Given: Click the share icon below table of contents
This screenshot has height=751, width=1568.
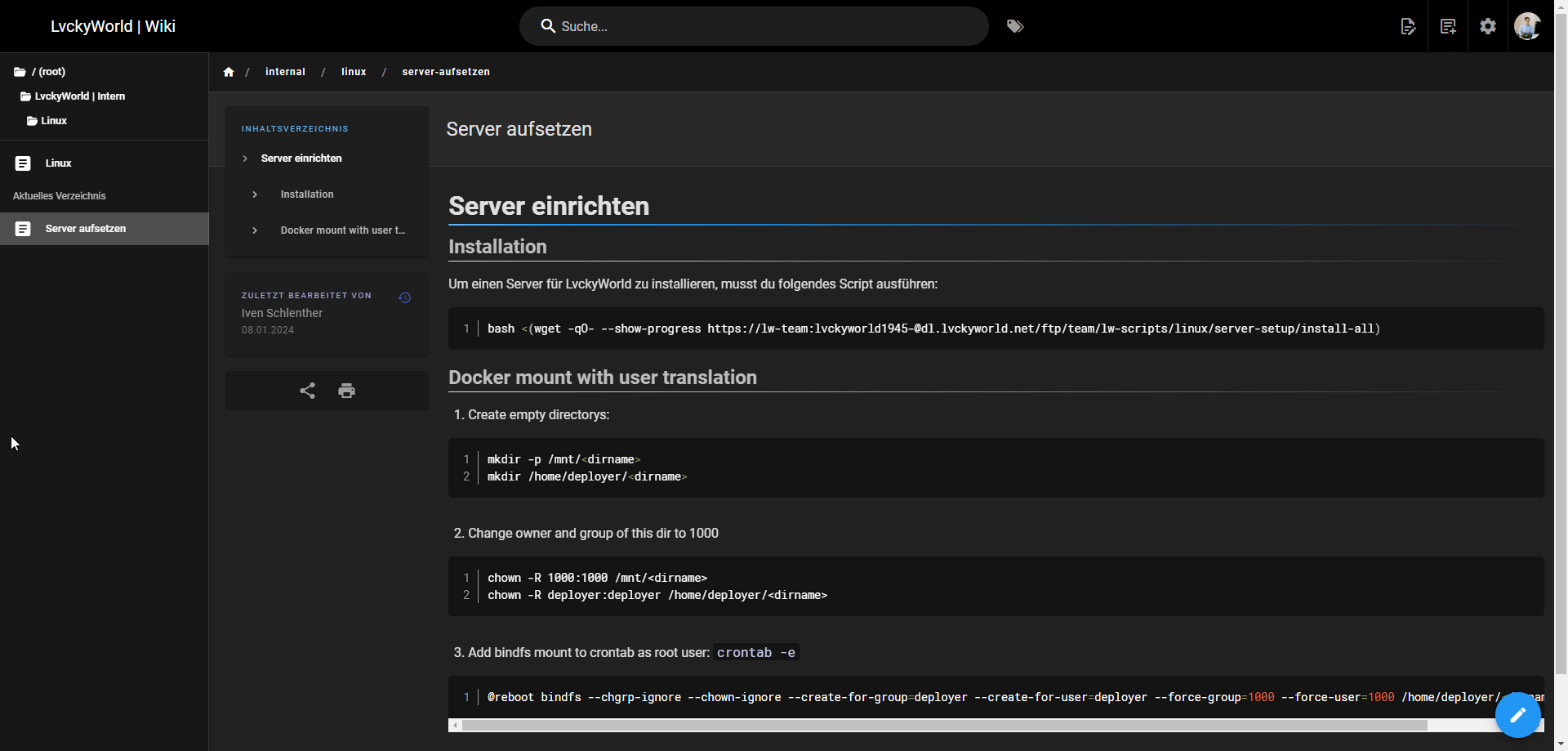Looking at the screenshot, I should [307, 391].
